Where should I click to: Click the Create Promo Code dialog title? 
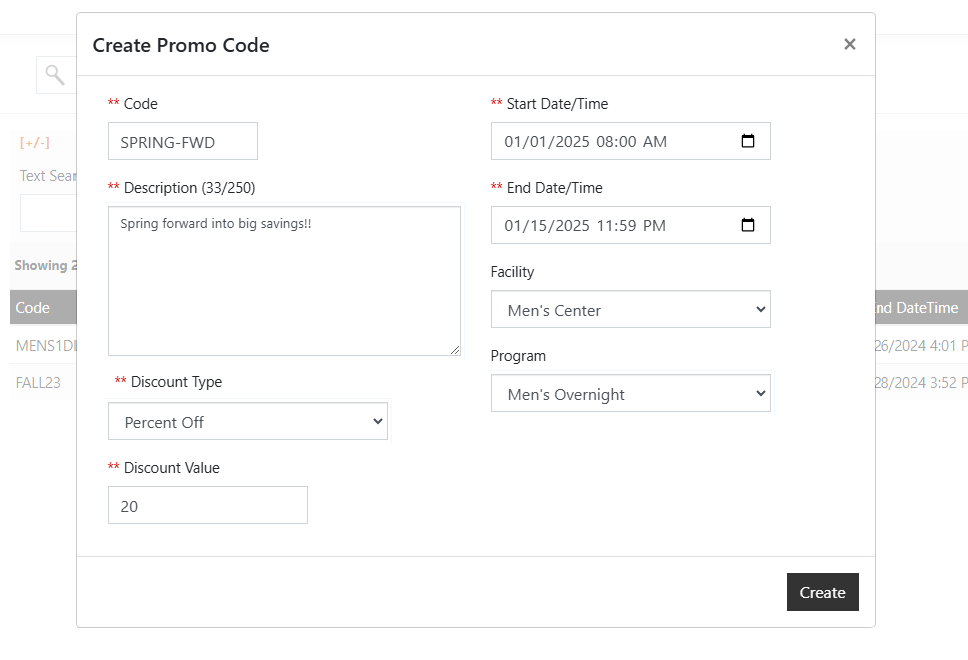tap(181, 45)
